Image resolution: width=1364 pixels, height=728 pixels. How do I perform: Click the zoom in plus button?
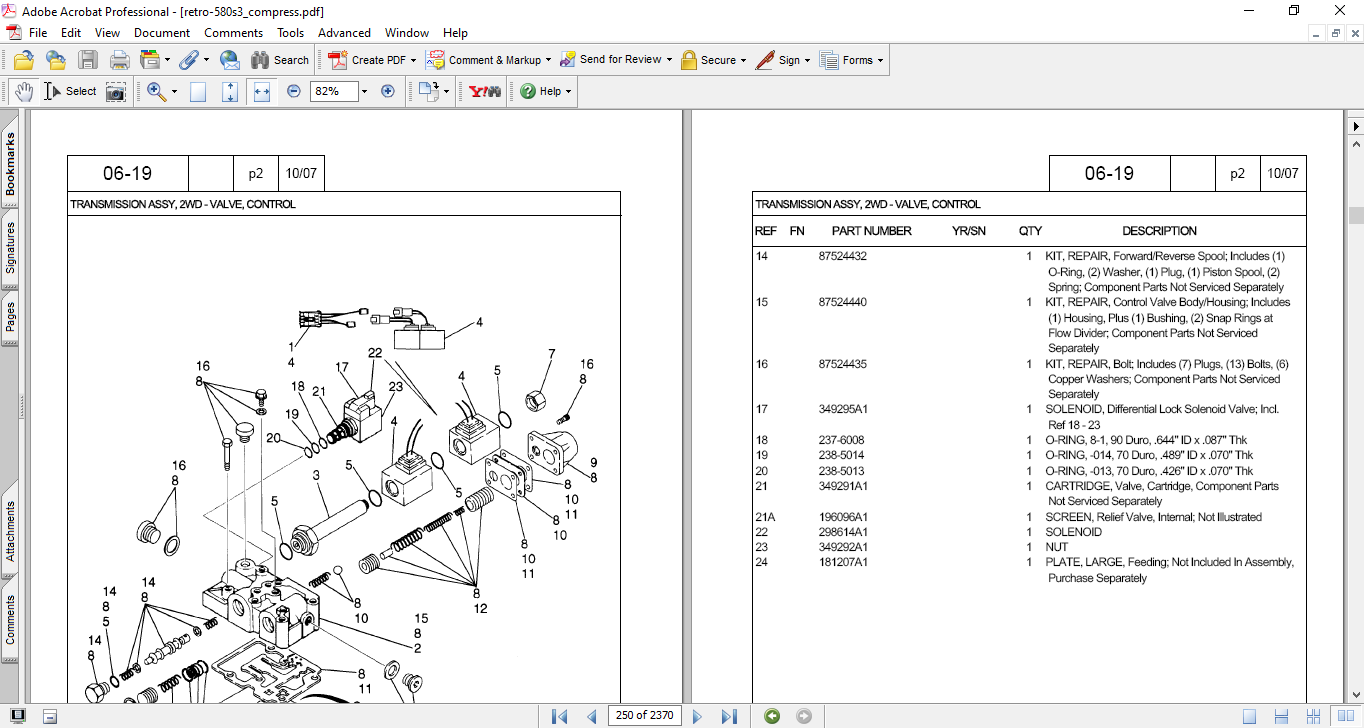coord(388,91)
